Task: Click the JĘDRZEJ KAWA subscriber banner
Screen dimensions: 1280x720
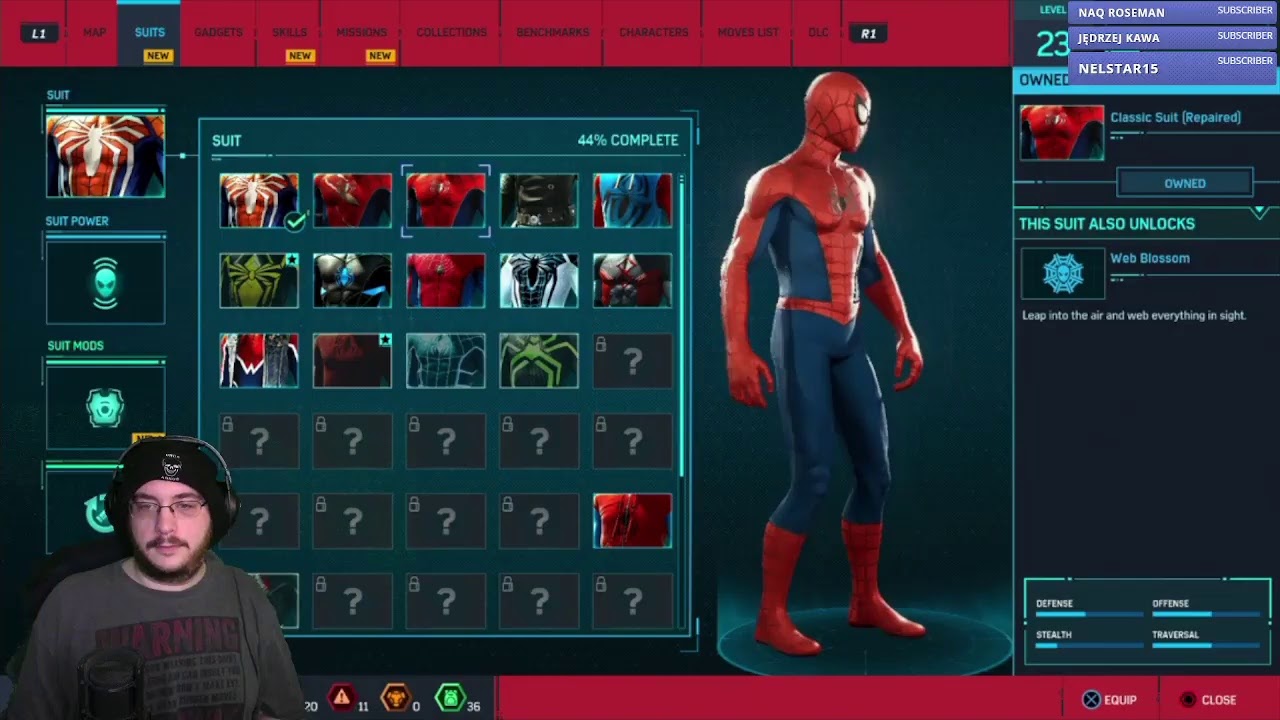Action: (1174, 38)
